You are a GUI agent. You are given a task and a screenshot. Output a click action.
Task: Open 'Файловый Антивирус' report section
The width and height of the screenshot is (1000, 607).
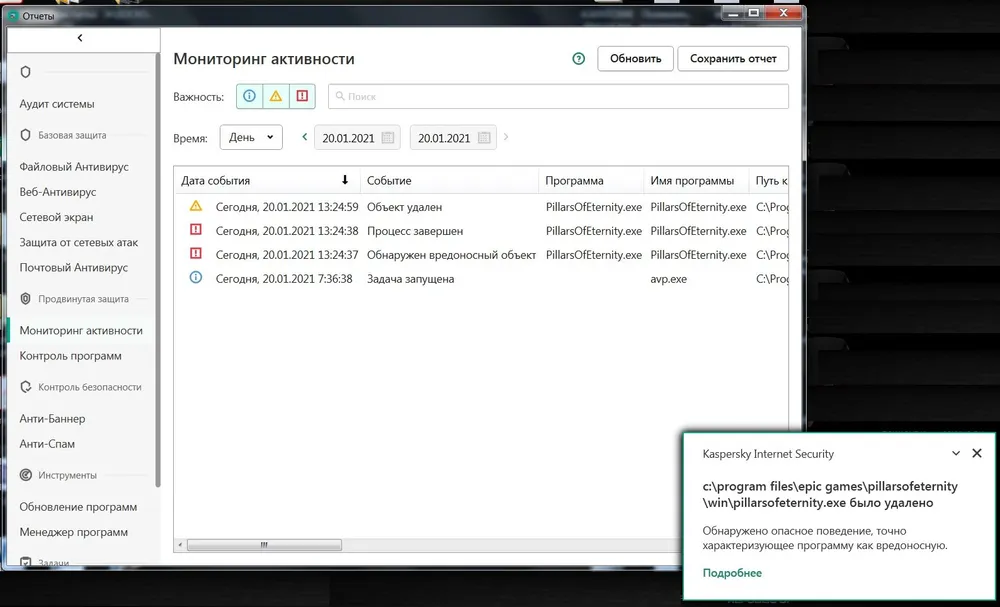click(74, 167)
